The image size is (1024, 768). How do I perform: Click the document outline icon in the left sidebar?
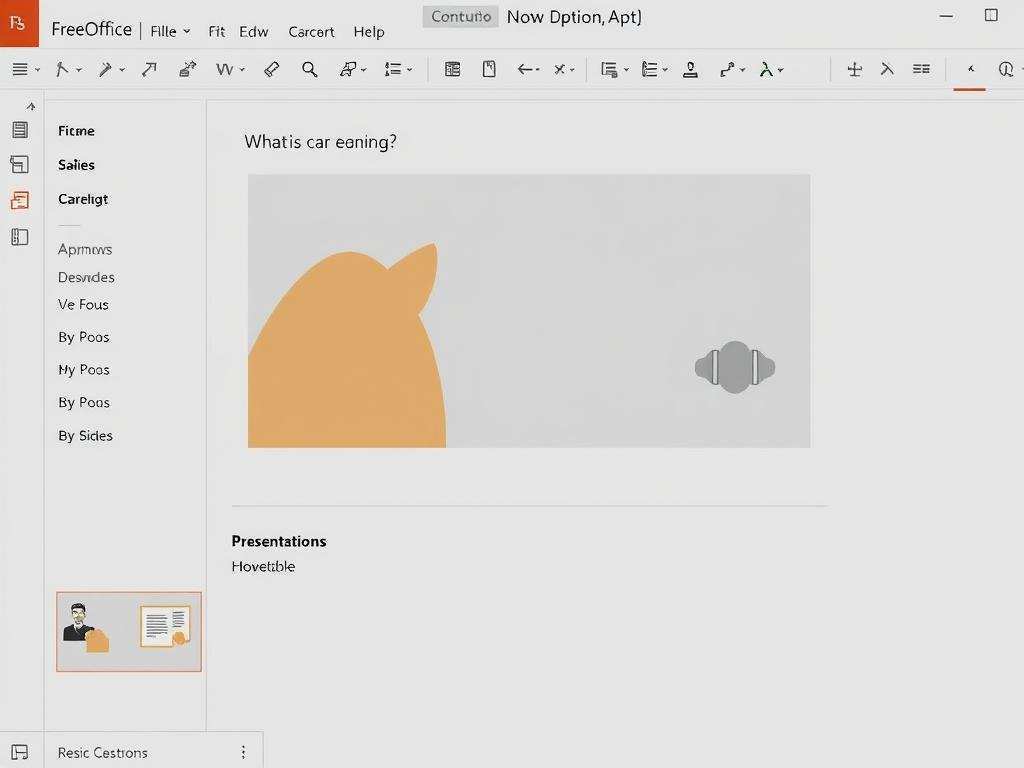[19, 129]
